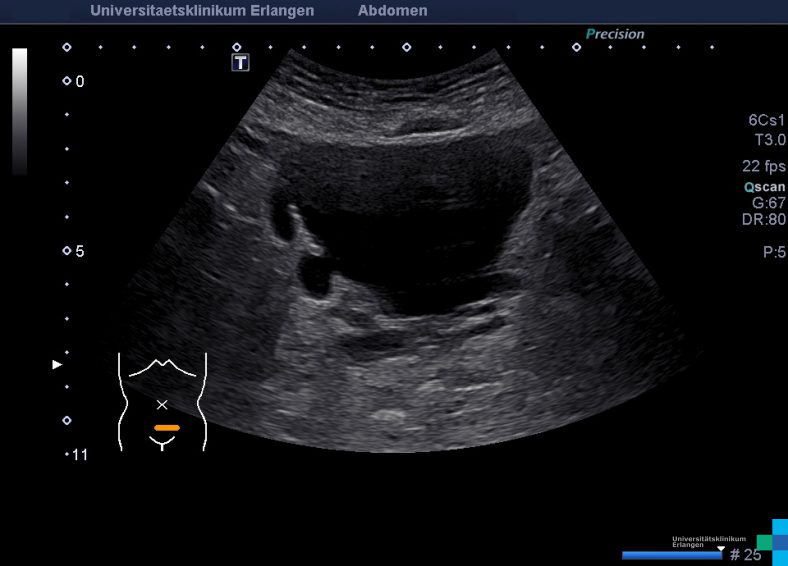Select the orange probe position marker

[166, 428]
